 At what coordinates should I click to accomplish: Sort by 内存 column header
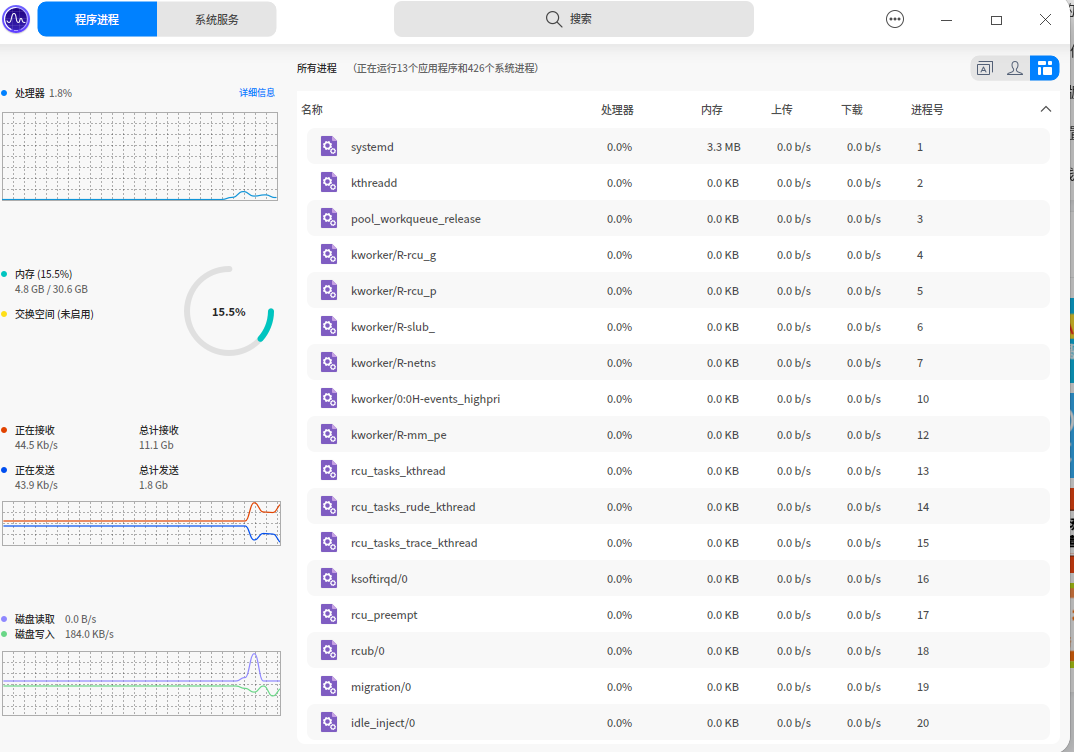coord(712,110)
